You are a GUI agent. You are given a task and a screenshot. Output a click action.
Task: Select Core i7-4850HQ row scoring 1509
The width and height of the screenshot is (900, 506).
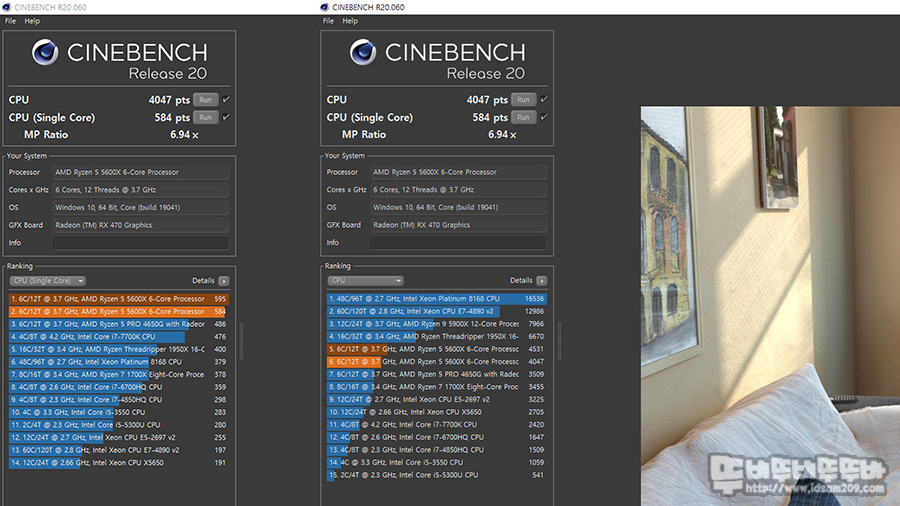point(436,450)
